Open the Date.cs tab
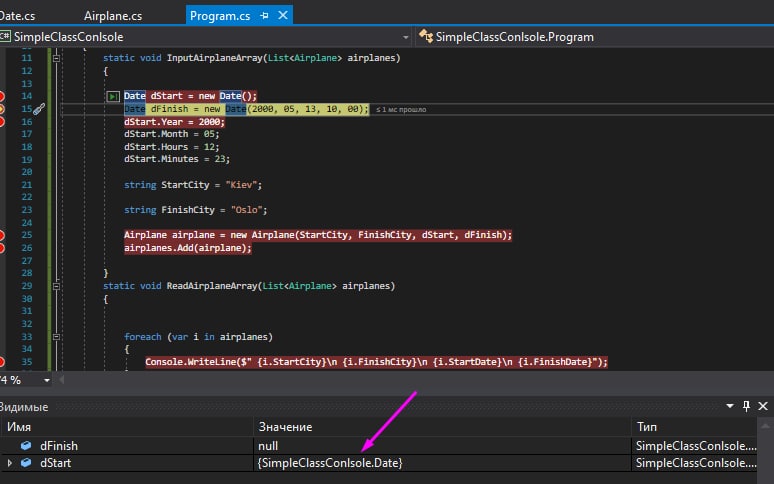This screenshot has height=484, width=774. [x=18, y=16]
